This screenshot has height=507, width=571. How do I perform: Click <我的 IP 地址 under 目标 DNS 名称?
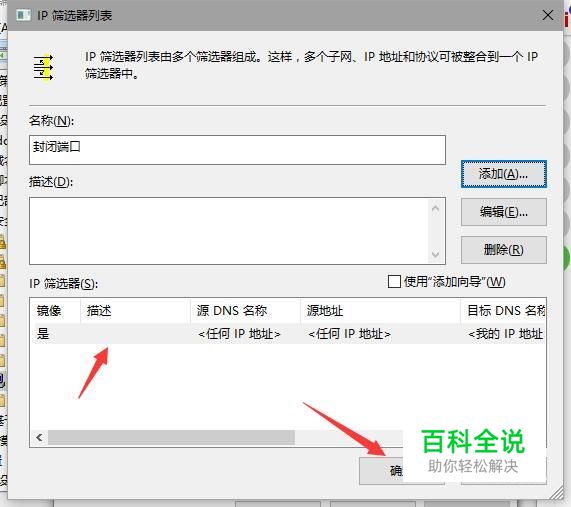coord(506,334)
